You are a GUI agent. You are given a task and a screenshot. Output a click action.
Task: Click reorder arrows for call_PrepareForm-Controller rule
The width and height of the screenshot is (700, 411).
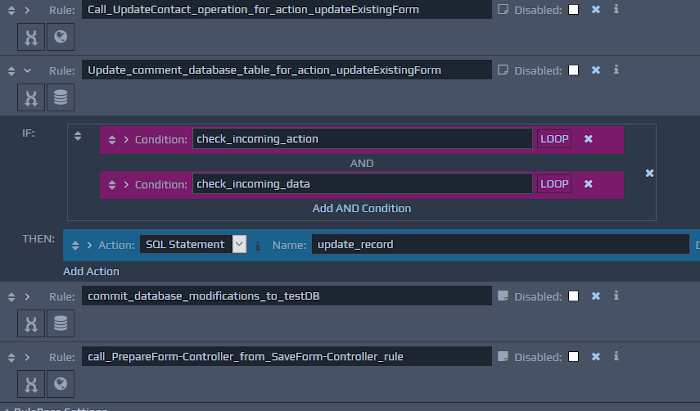pos(12,357)
